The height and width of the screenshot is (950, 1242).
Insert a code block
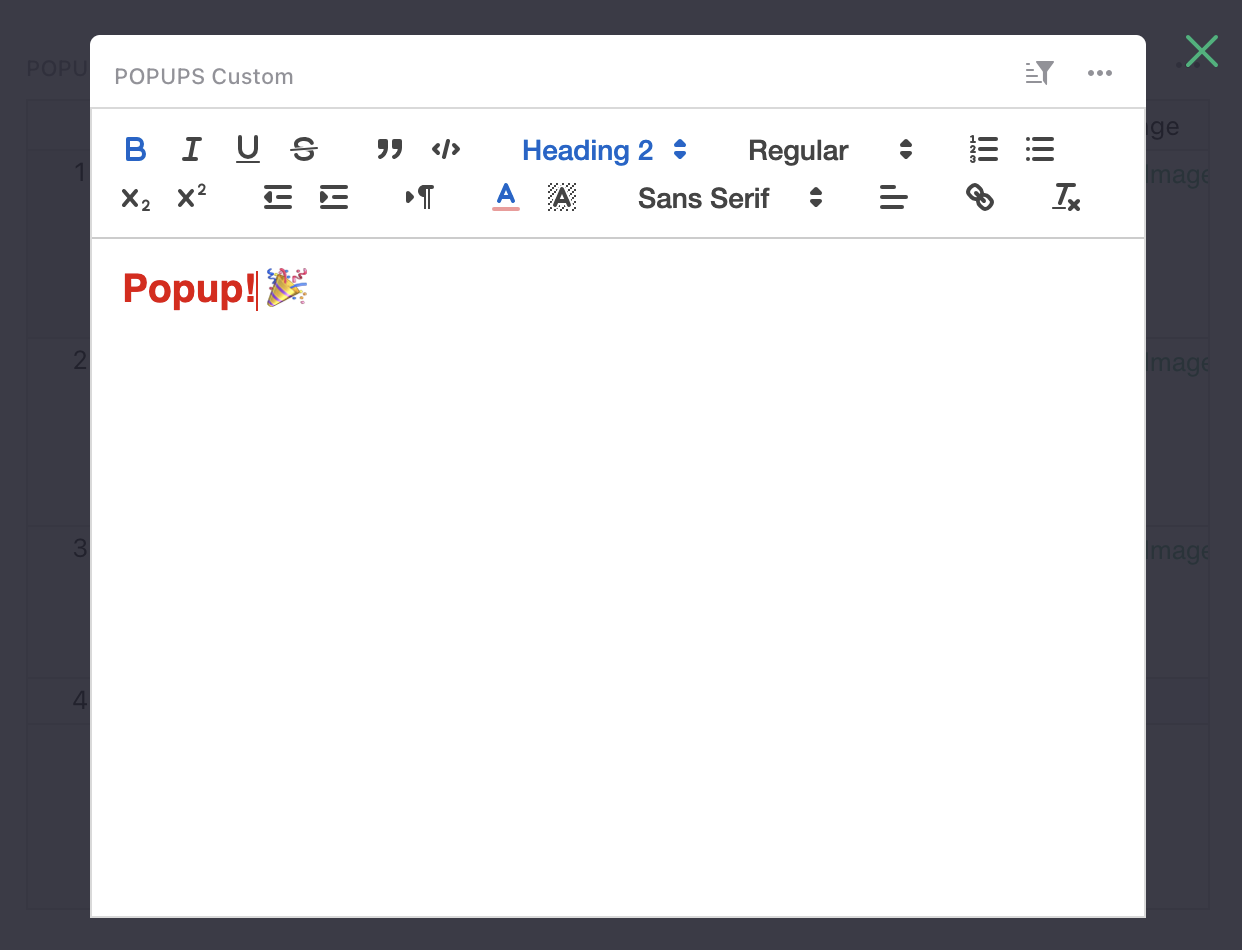(446, 149)
